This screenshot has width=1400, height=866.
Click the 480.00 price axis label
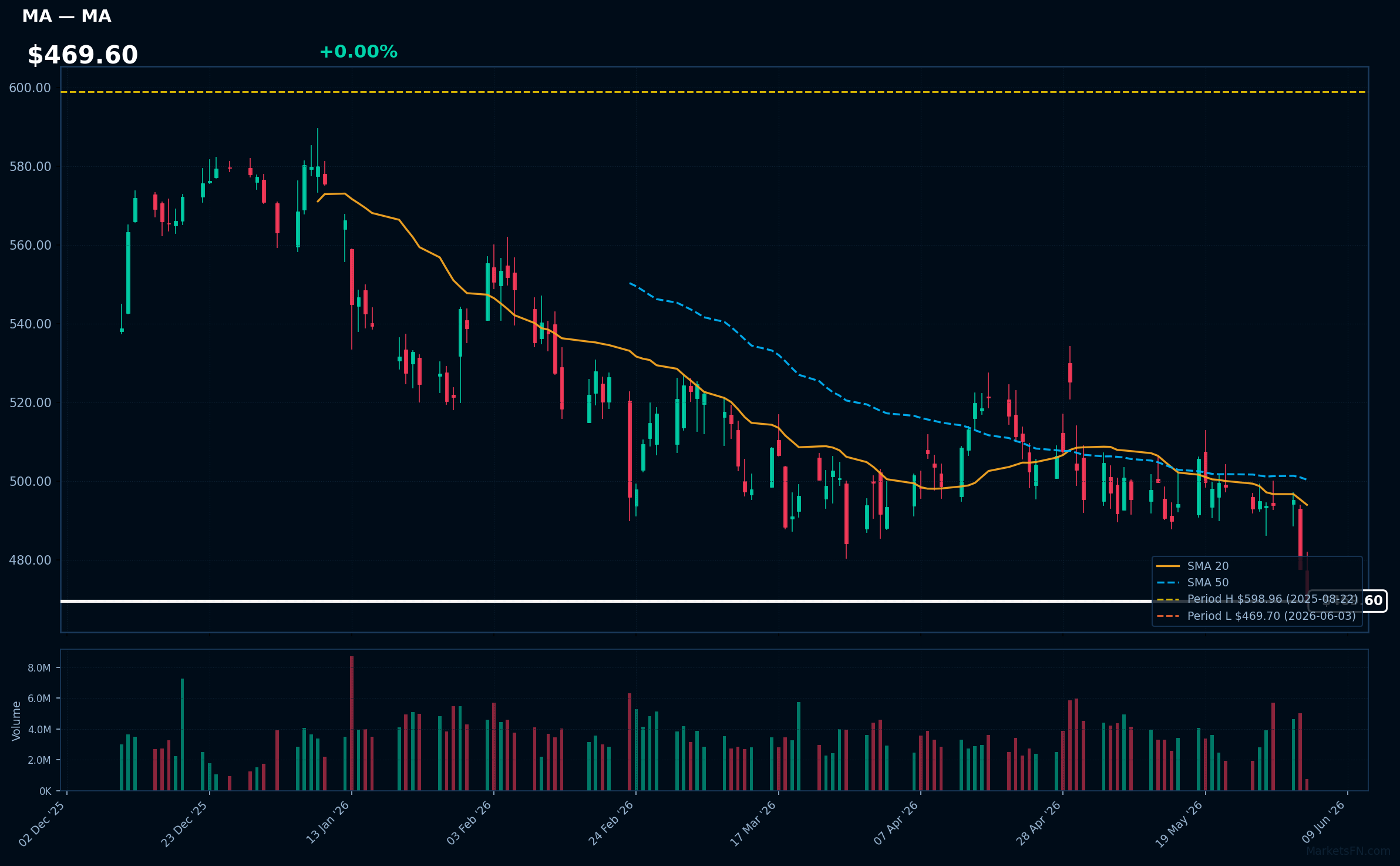(30, 560)
